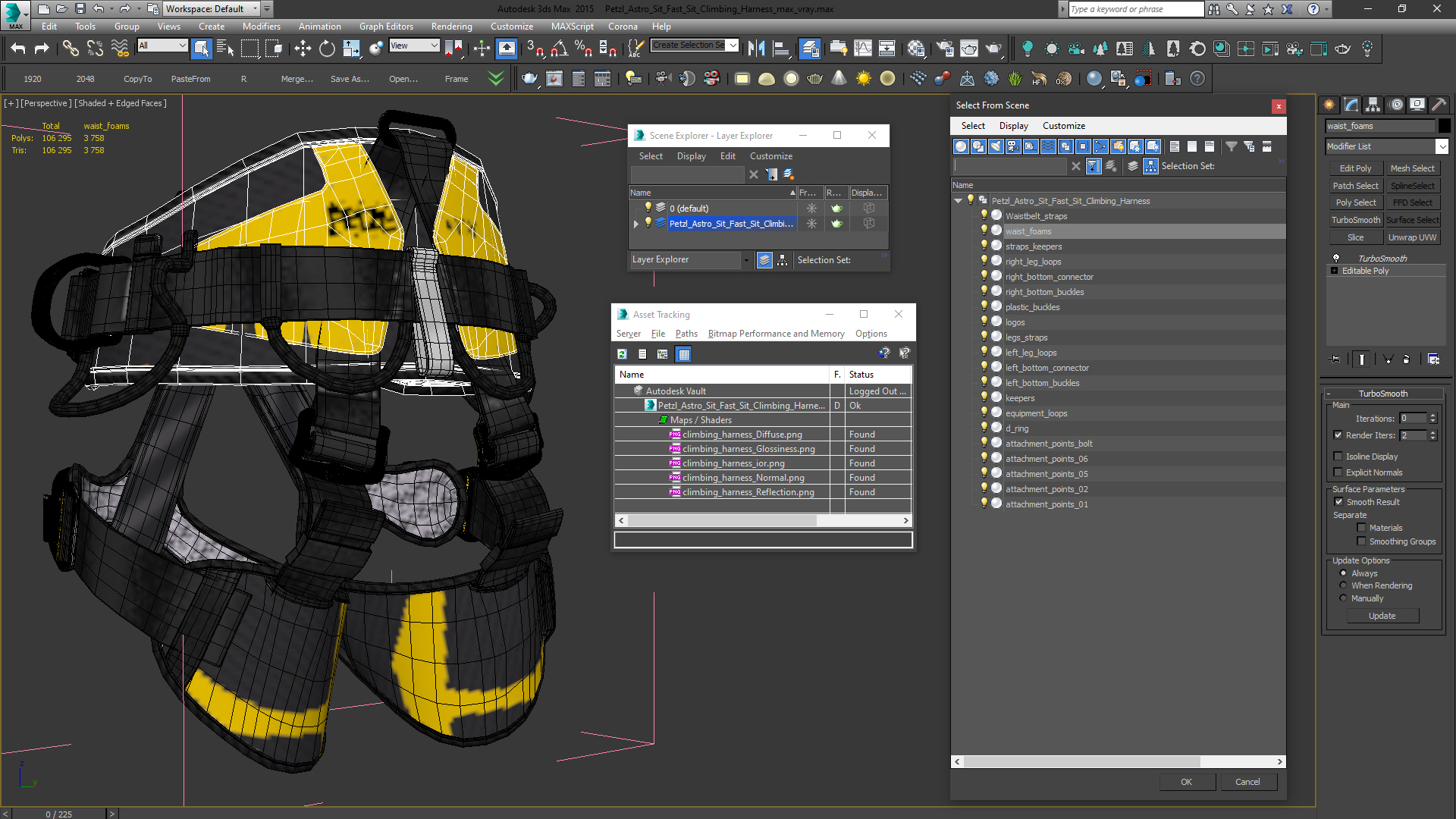Click the black object color swatch
The height and width of the screenshot is (819, 1456).
click(x=1445, y=126)
